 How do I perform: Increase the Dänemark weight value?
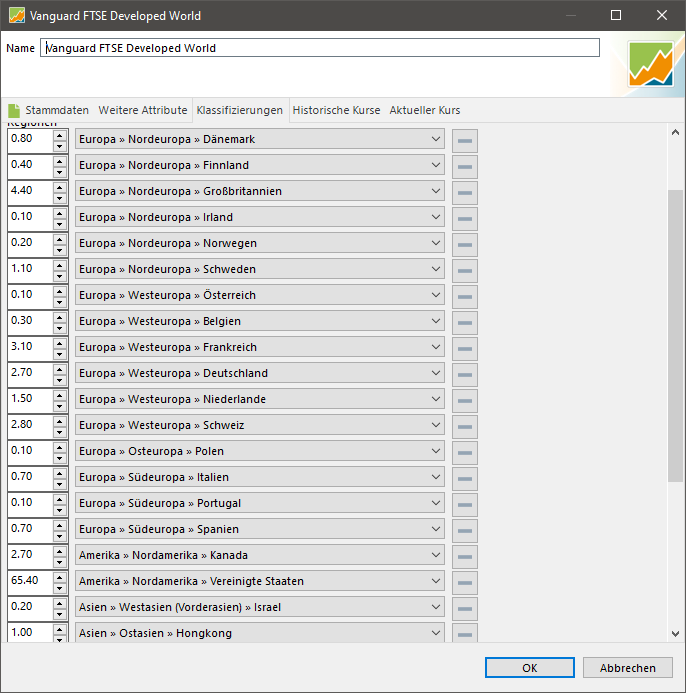[x=60, y=135]
